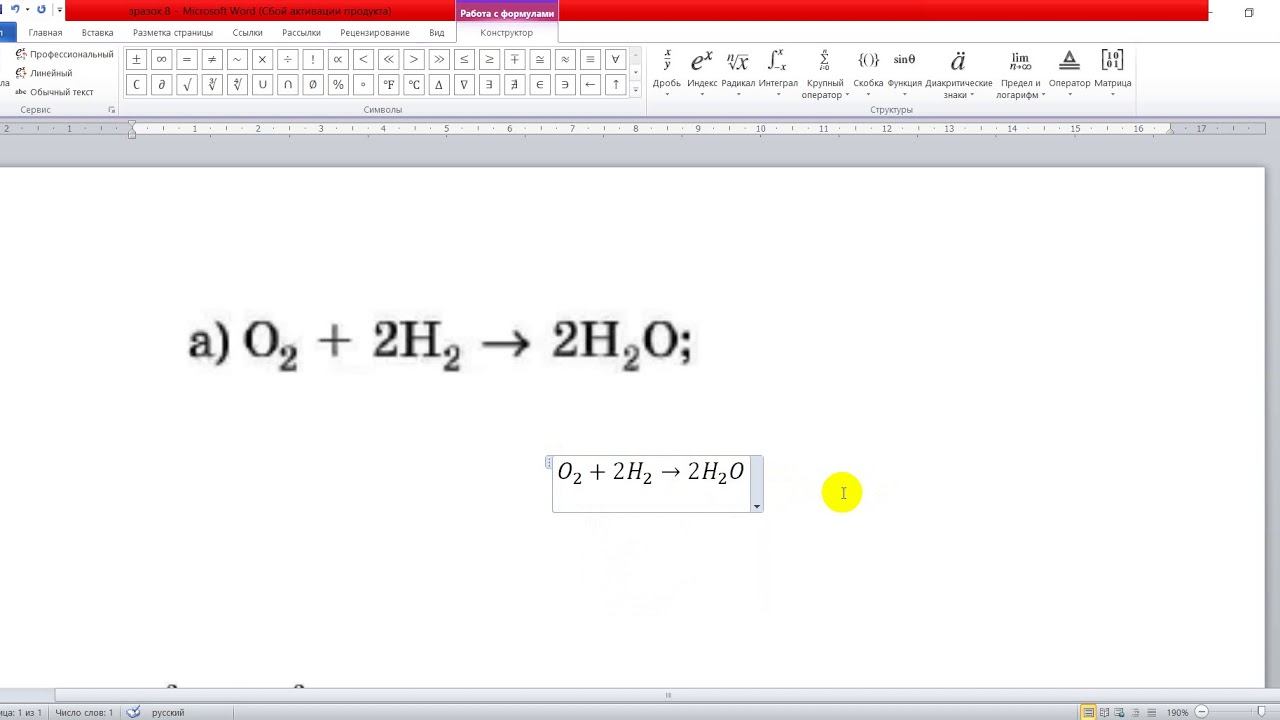Open the Радикал dropdown
This screenshot has width=1280, height=720.
738,74
